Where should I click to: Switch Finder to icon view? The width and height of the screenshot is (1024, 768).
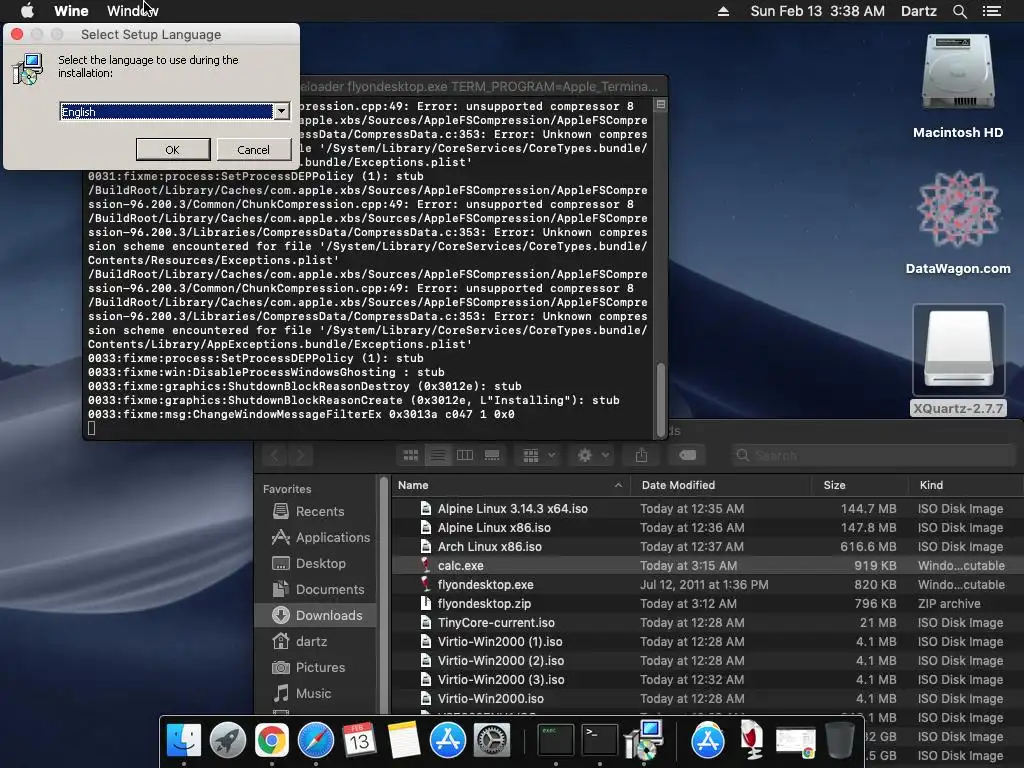click(x=411, y=455)
